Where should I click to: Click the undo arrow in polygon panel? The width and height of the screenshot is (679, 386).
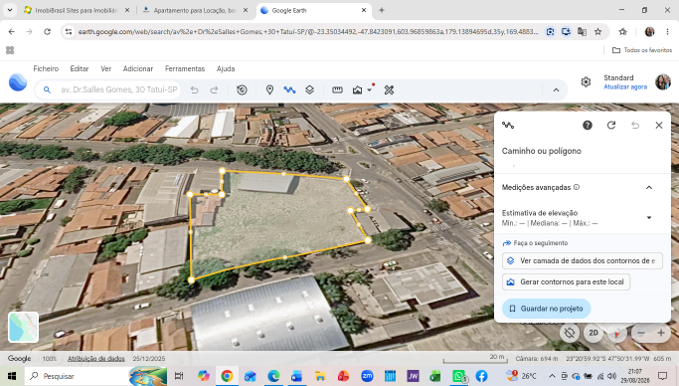tap(635, 125)
